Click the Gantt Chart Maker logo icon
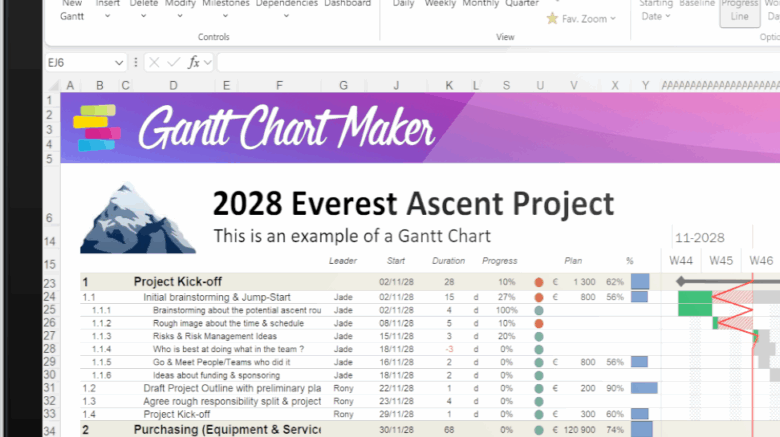The image size is (780, 437). pos(96,128)
